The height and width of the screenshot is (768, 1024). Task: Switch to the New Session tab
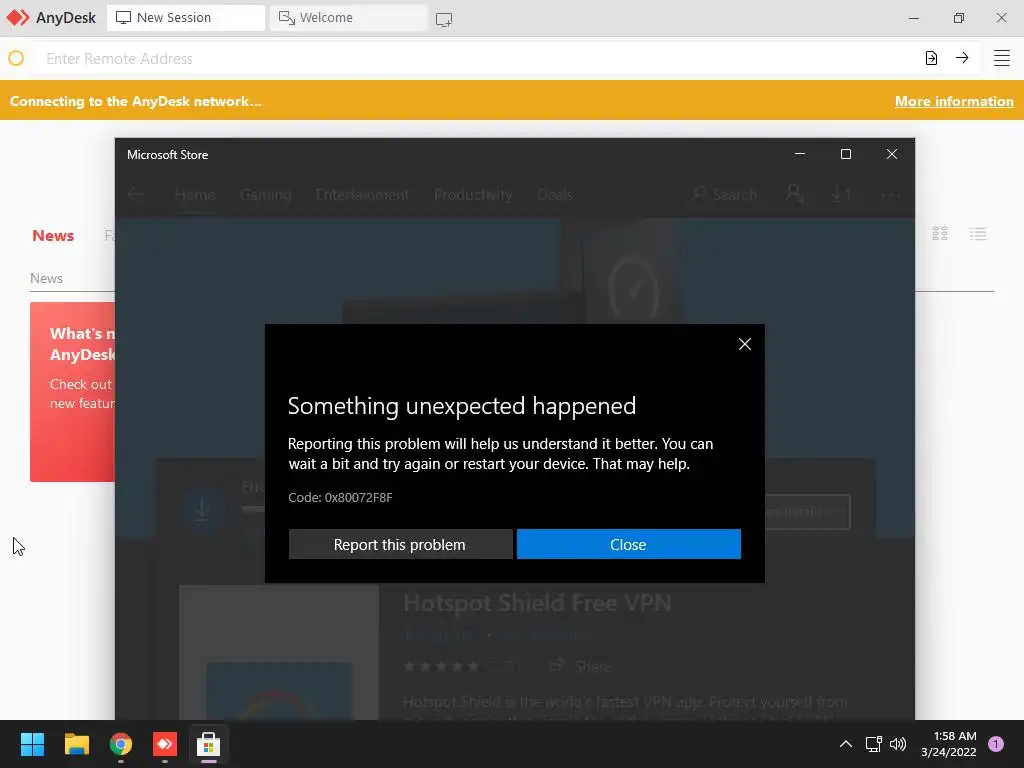pyautogui.click(x=185, y=18)
